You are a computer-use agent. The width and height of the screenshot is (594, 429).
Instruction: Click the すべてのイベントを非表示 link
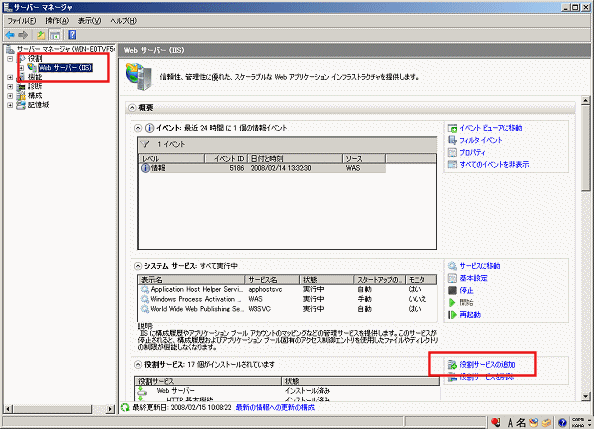pyautogui.click(x=494, y=164)
